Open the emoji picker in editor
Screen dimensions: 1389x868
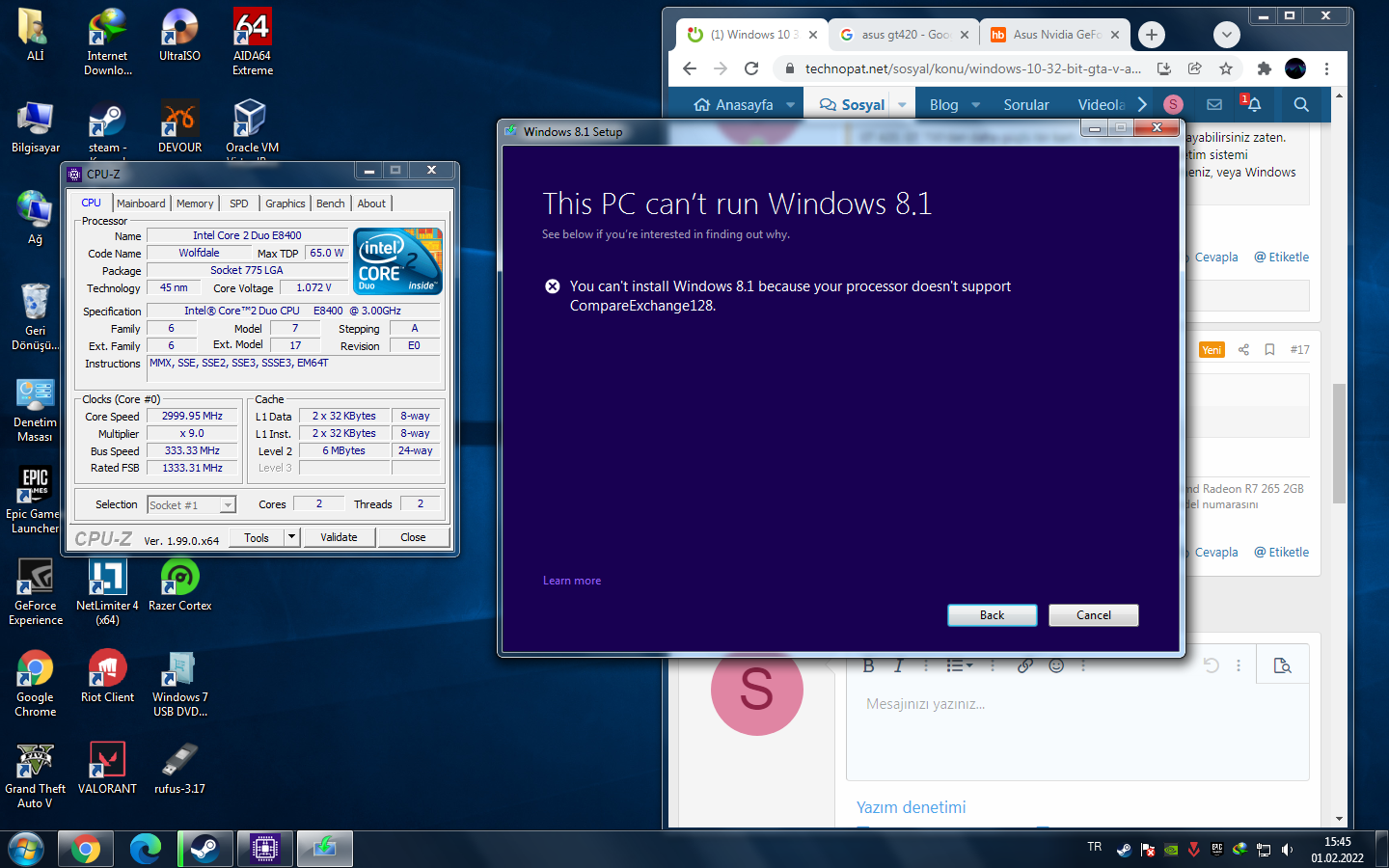tap(1056, 665)
